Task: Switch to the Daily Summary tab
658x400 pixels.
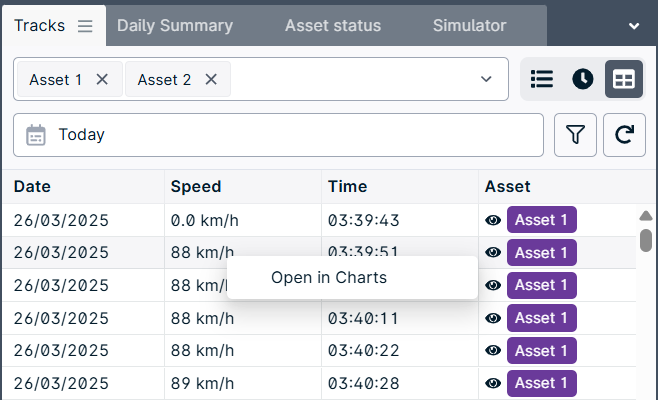Action: click(x=175, y=26)
